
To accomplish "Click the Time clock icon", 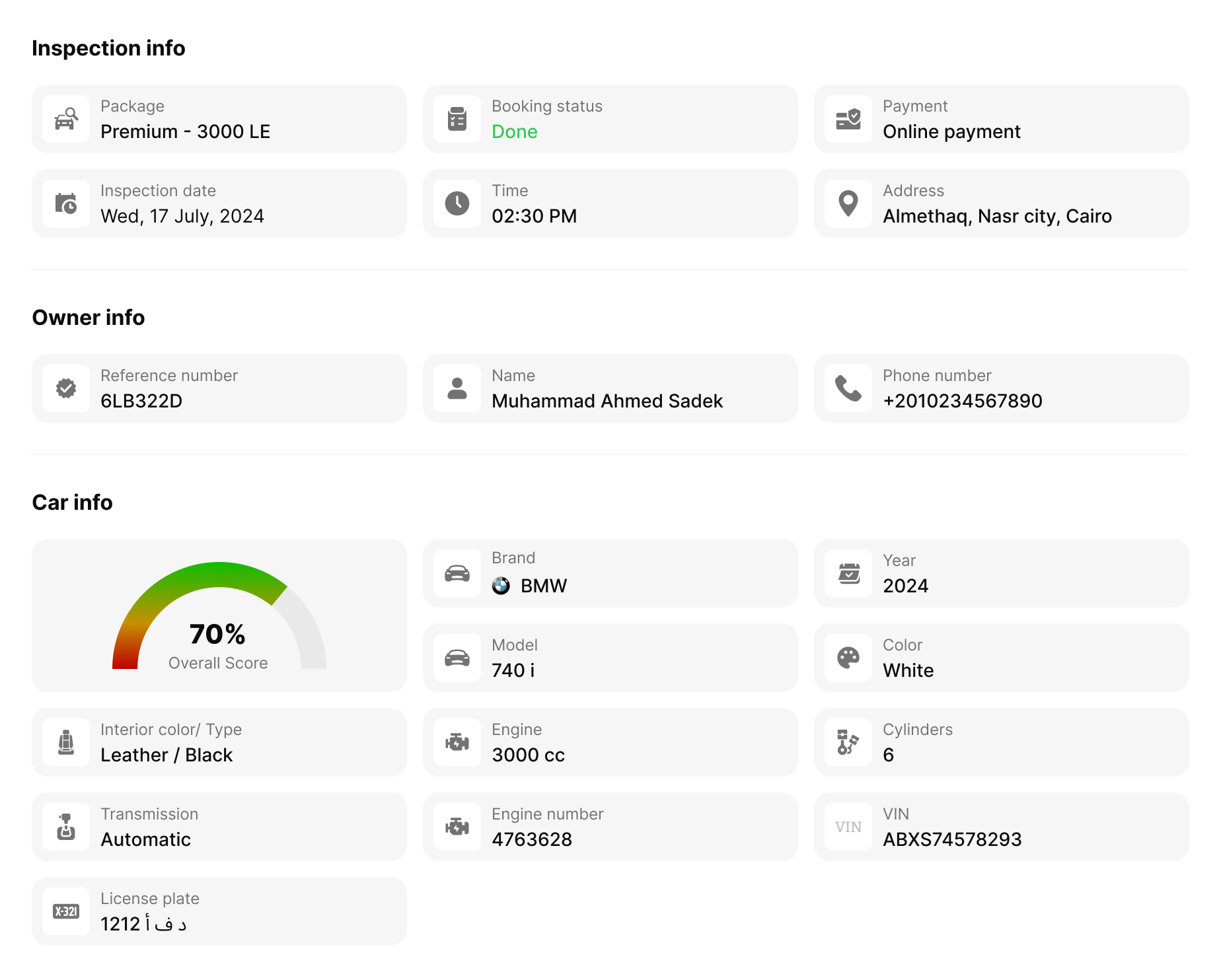I will [457, 203].
